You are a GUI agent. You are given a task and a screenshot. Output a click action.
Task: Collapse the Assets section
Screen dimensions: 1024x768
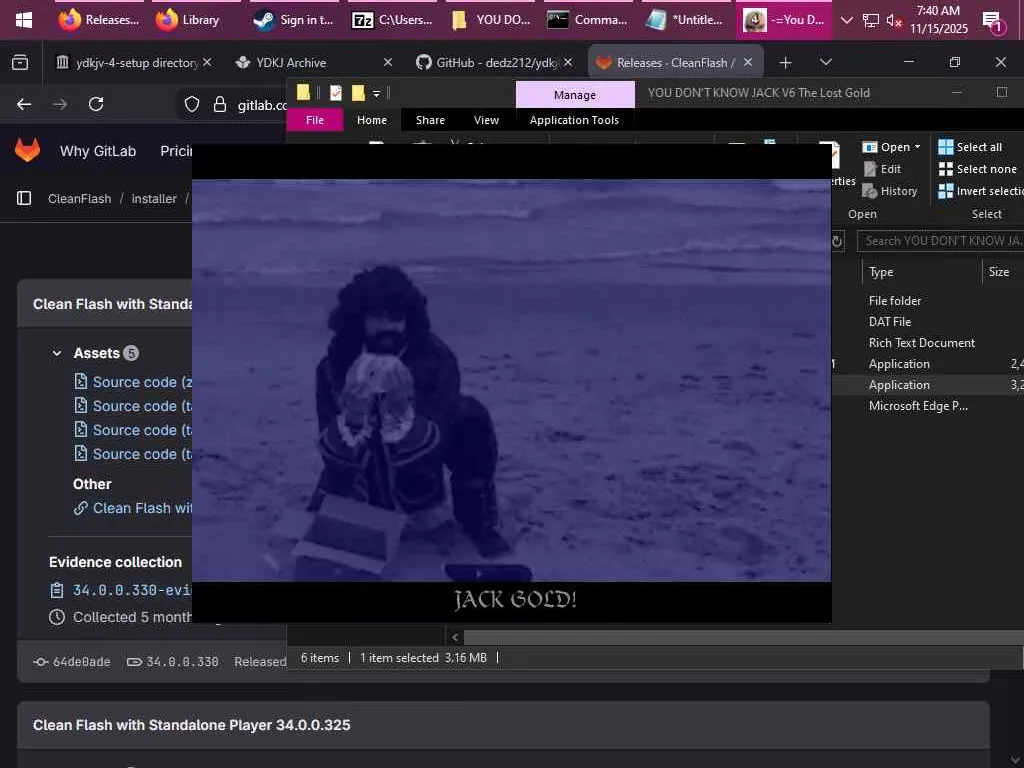click(x=57, y=353)
